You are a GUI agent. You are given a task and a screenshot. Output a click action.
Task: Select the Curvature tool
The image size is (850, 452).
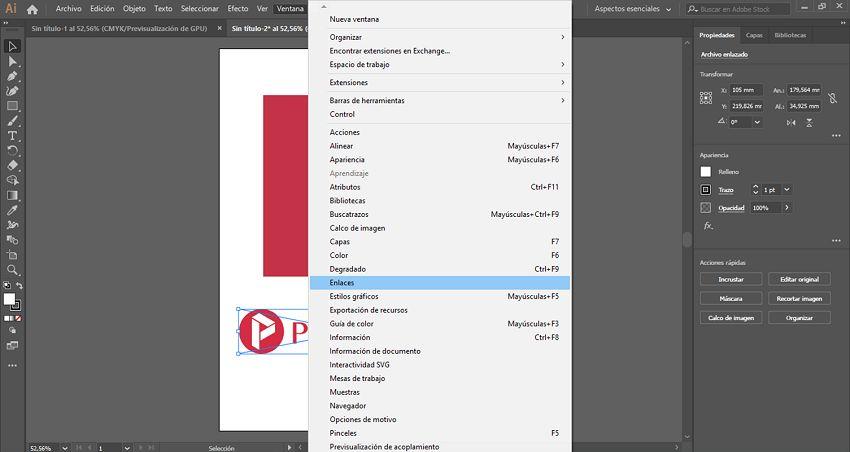[12, 91]
